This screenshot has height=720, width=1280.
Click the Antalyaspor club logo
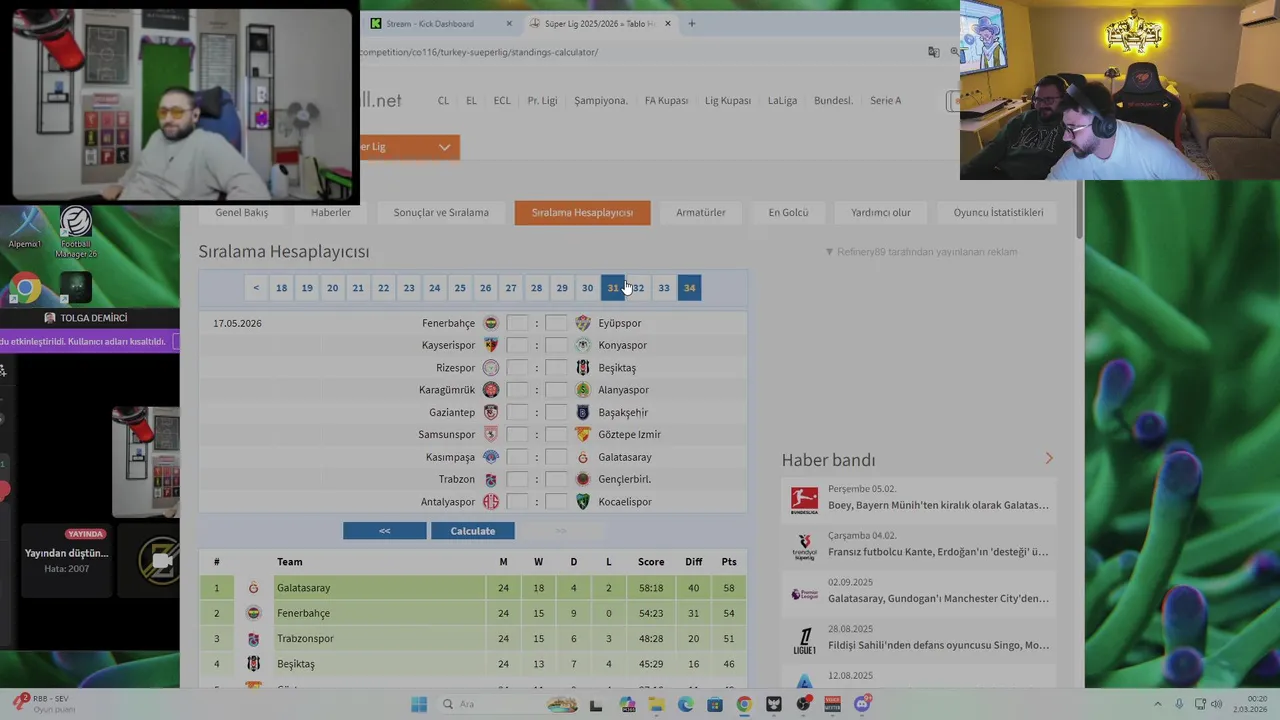pyautogui.click(x=491, y=502)
